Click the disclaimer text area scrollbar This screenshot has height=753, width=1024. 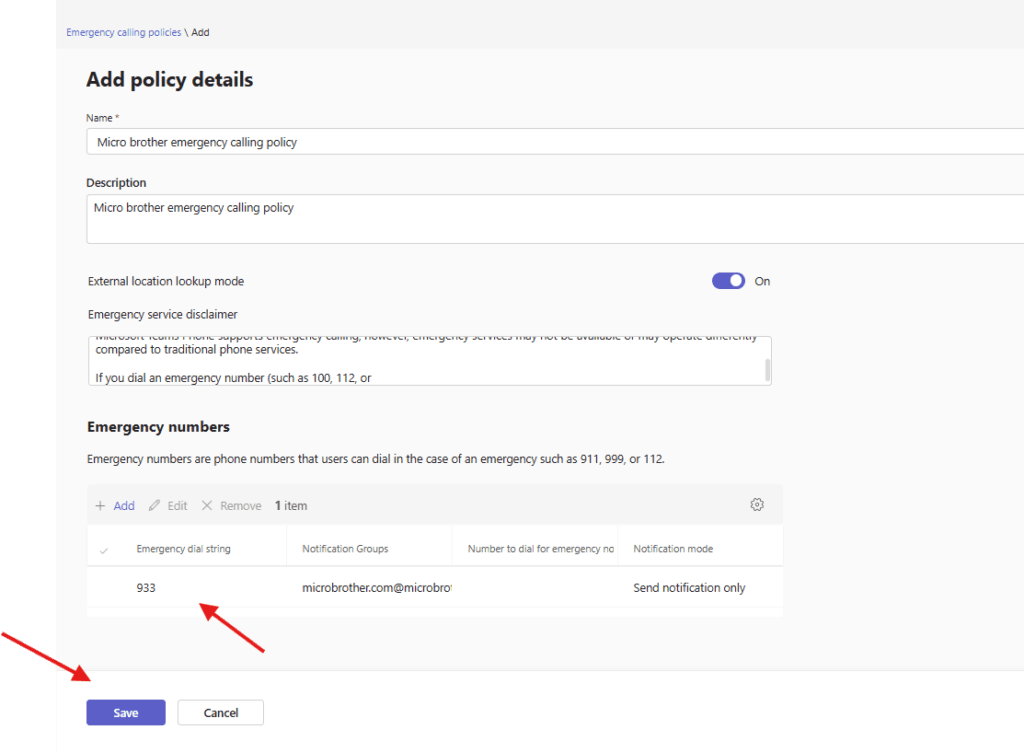[x=768, y=370]
